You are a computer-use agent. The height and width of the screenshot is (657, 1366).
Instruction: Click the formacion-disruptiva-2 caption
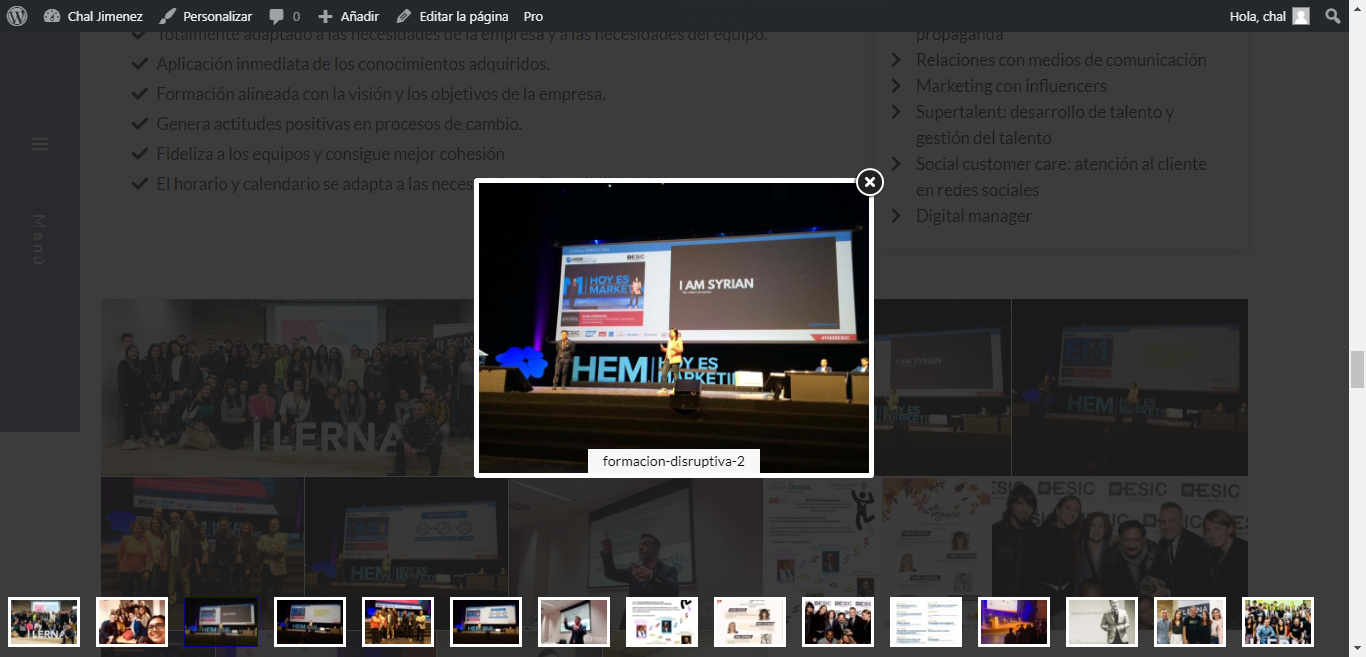(x=674, y=461)
